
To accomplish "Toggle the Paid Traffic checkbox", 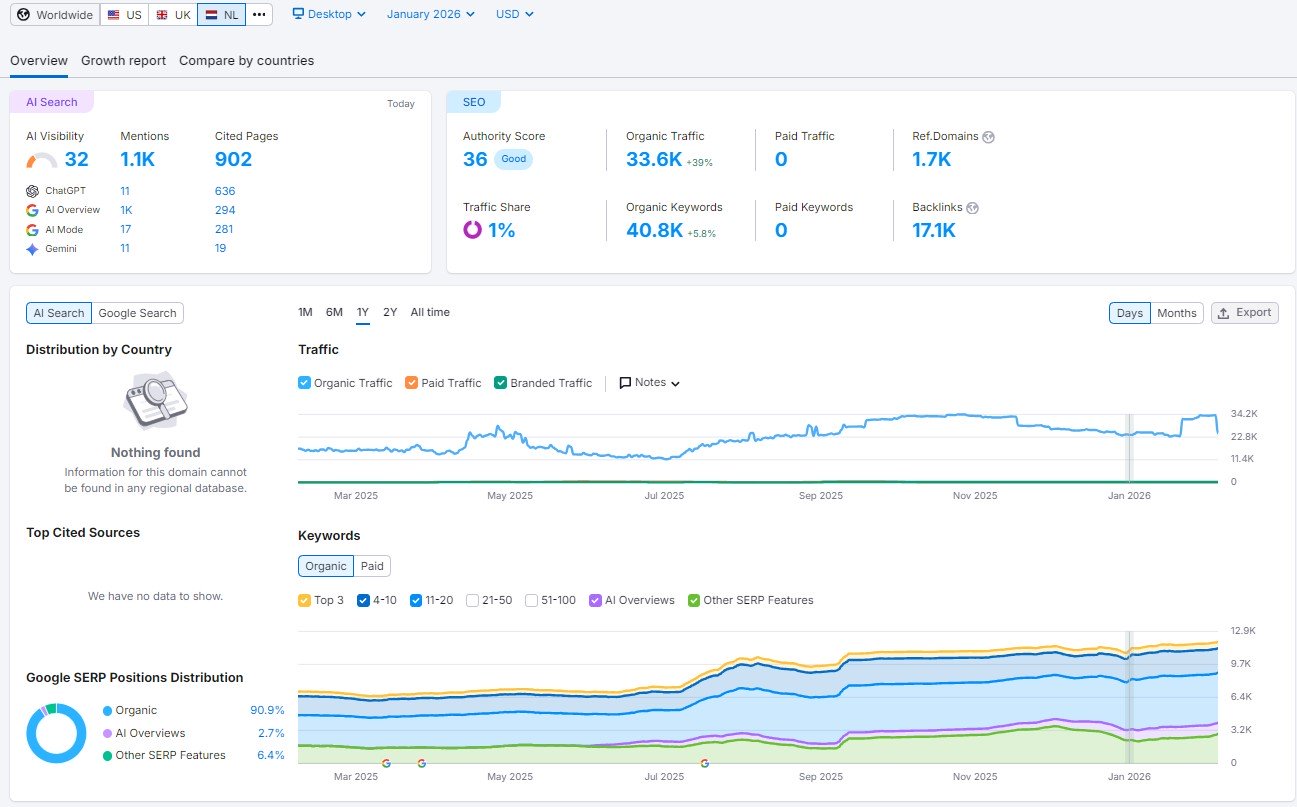I will pyautogui.click(x=411, y=383).
